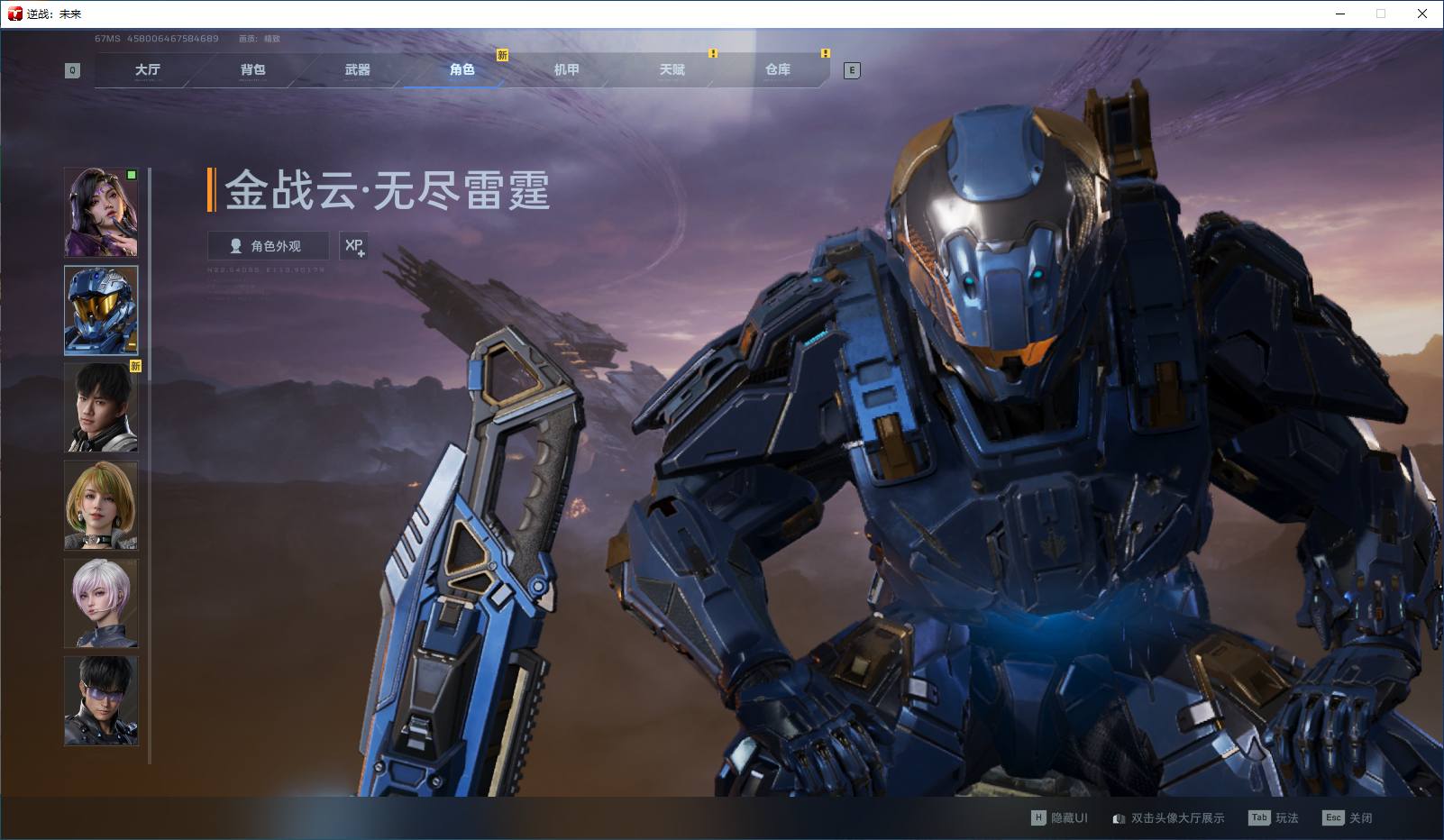Click the Tab 玩法 button
The height and width of the screenshot is (840, 1444).
click(1274, 817)
